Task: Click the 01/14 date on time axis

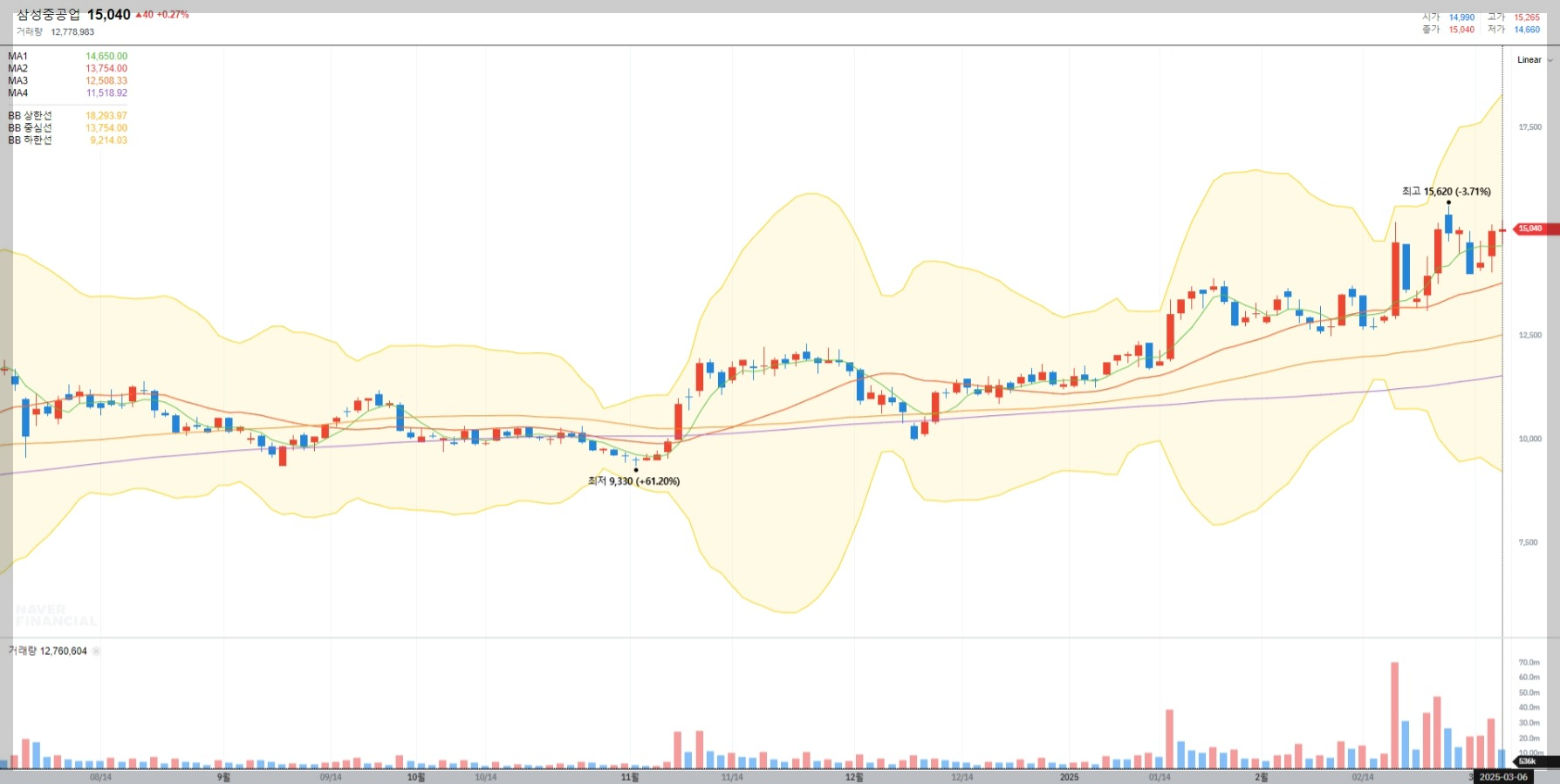Action: (1160, 777)
